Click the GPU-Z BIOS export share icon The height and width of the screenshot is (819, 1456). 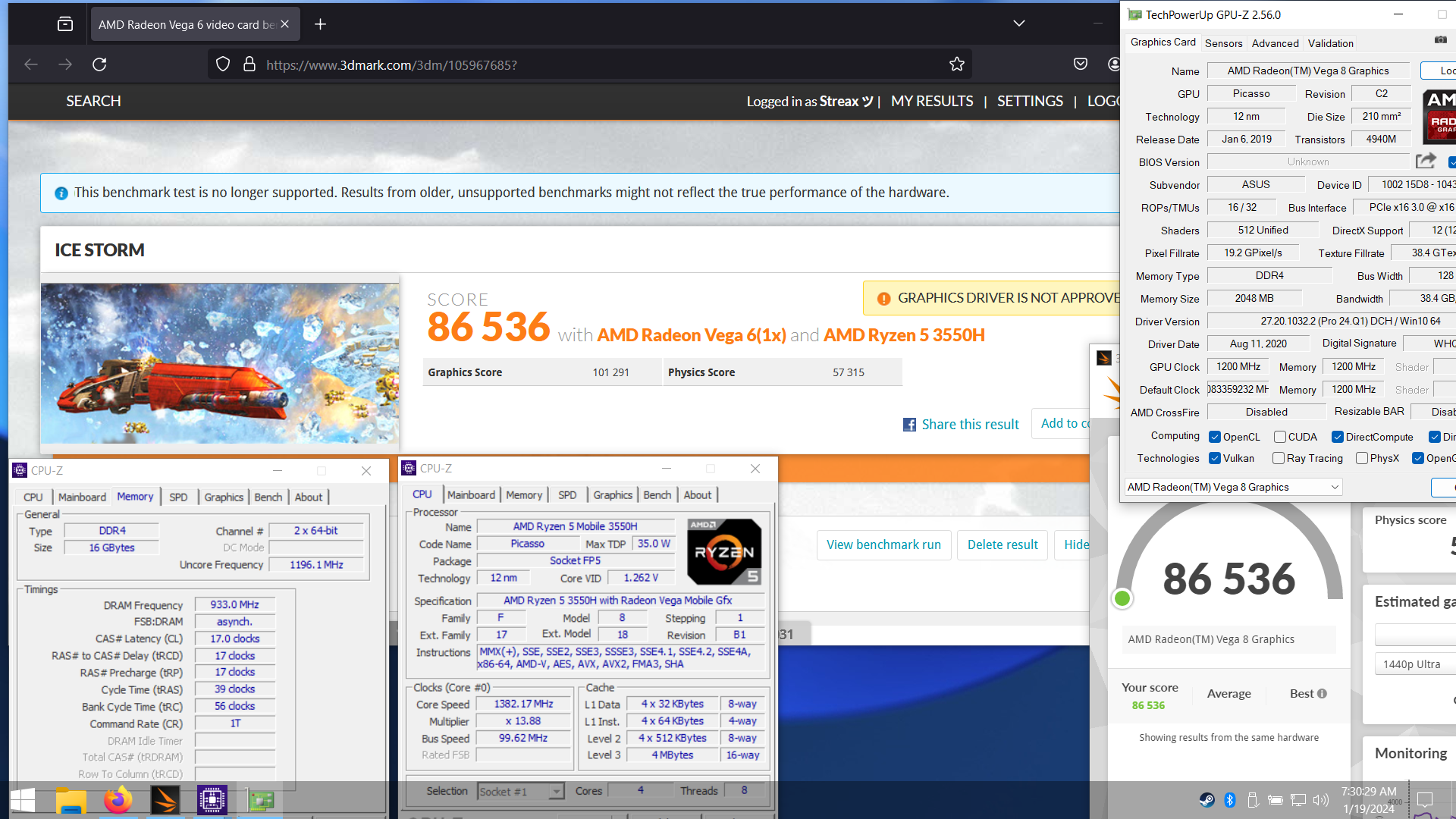point(1426,161)
